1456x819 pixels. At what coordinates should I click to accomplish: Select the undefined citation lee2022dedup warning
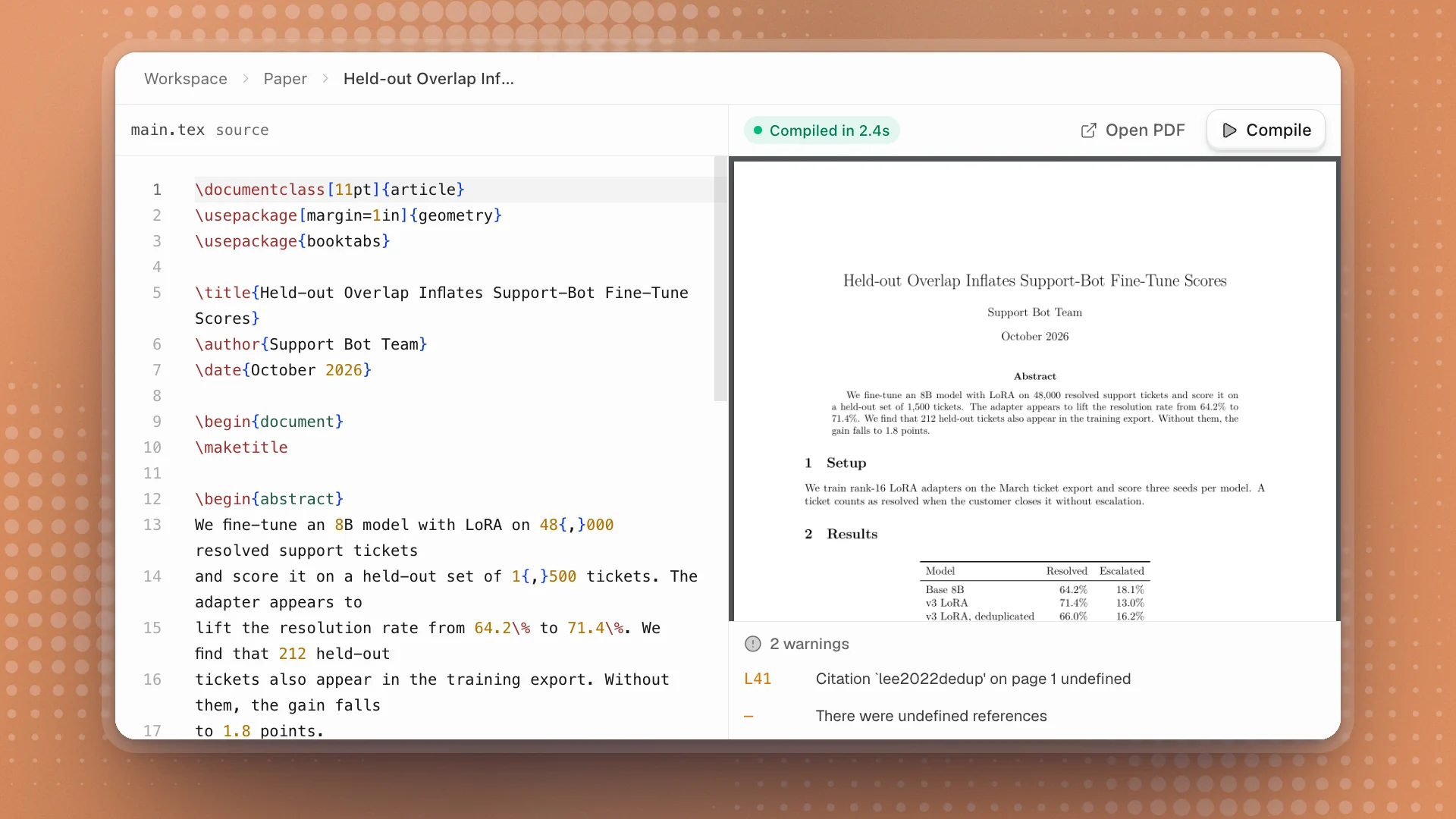click(x=973, y=679)
